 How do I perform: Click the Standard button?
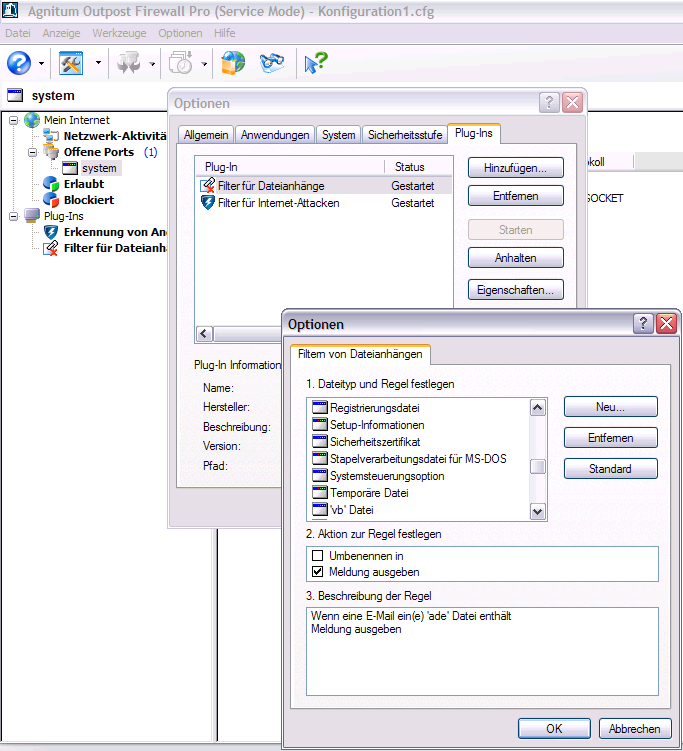[x=611, y=468]
